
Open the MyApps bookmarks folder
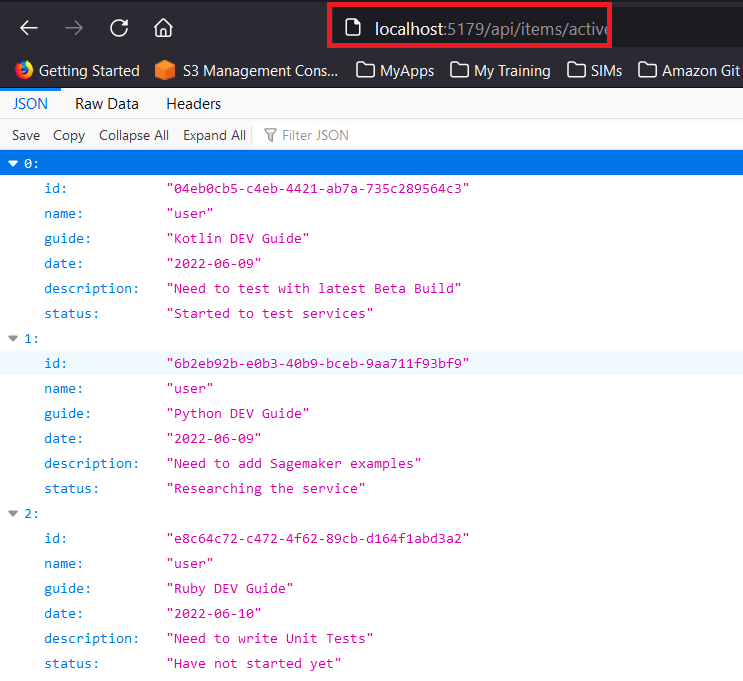coord(397,70)
